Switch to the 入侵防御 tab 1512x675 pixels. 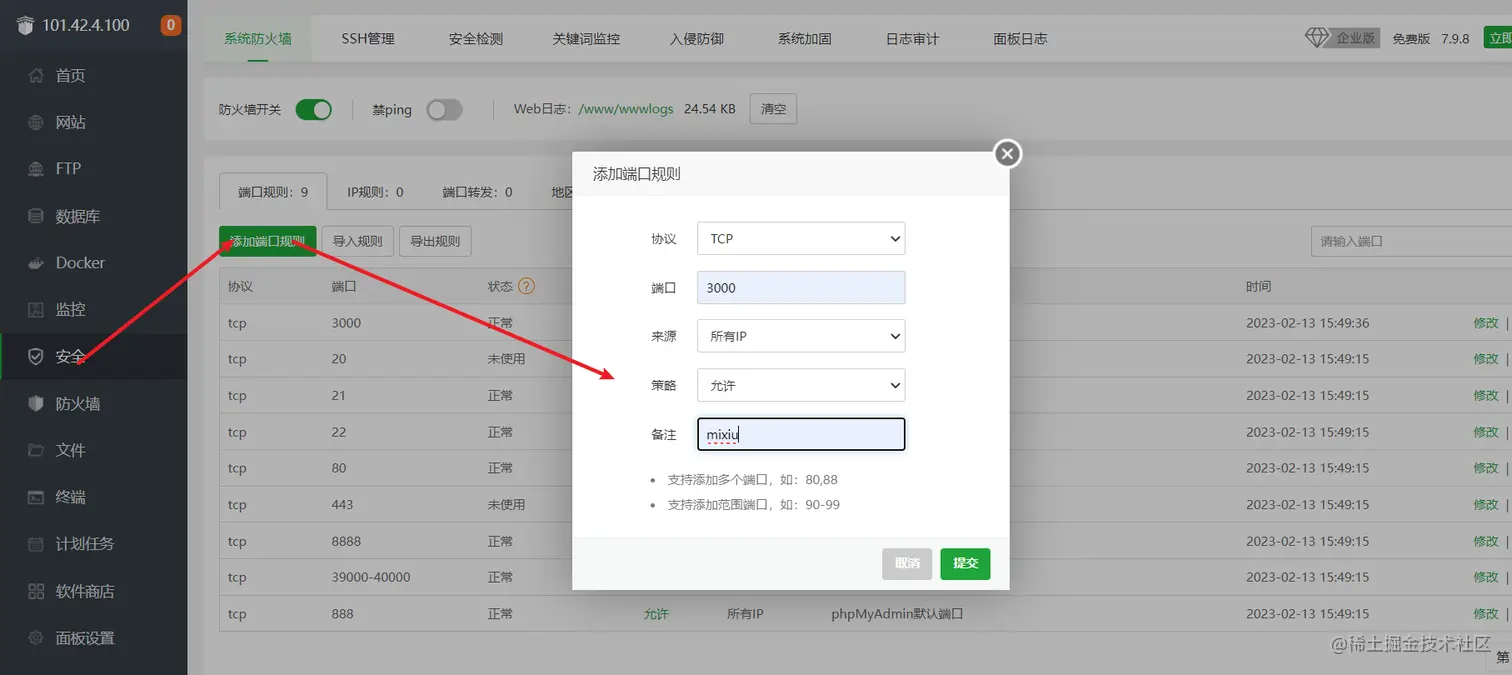pyautogui.click(x=697, y=39)
